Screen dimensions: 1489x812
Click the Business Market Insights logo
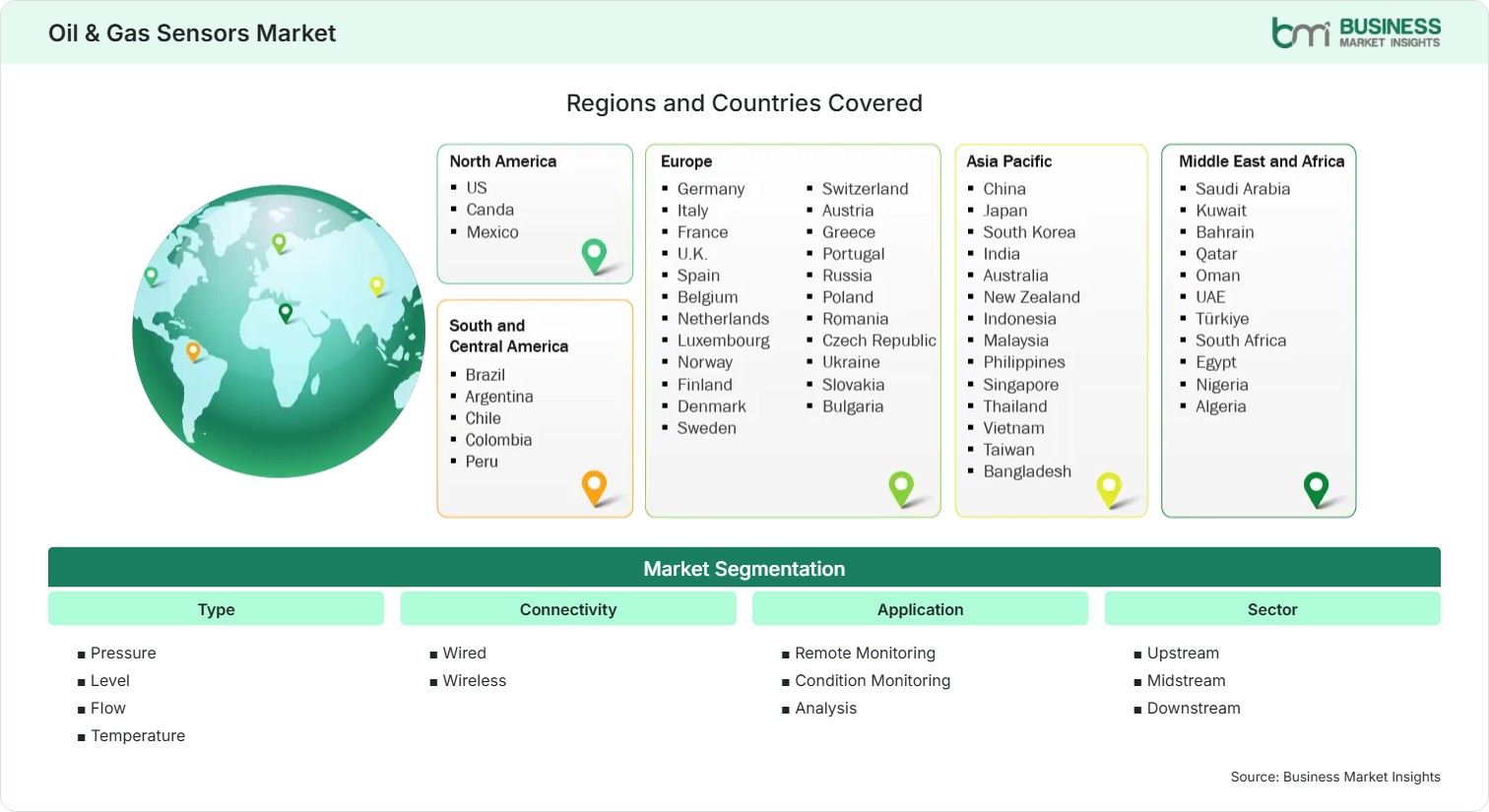pyautogui.click(x=1356, y=32)
